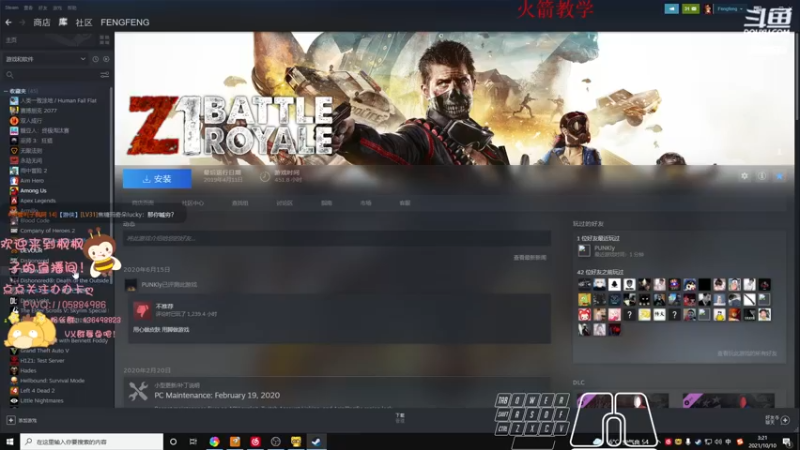
Task: Go forward with the forward arrow
Action: pyautogui.click(x=22, y=22)
